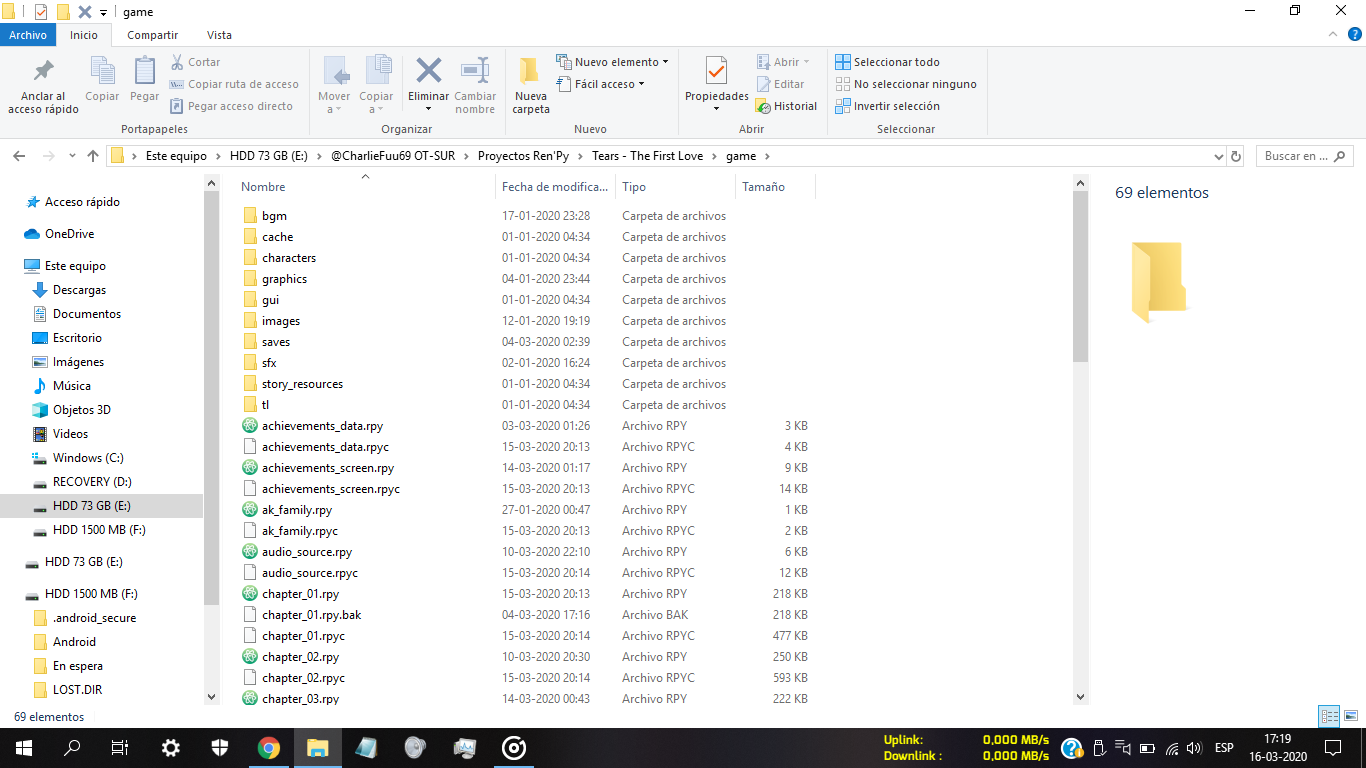The height and width of the screenshot is (768, 1366).
Task: Open the Compartir ribbon tab
Action: tap(152, 35)
